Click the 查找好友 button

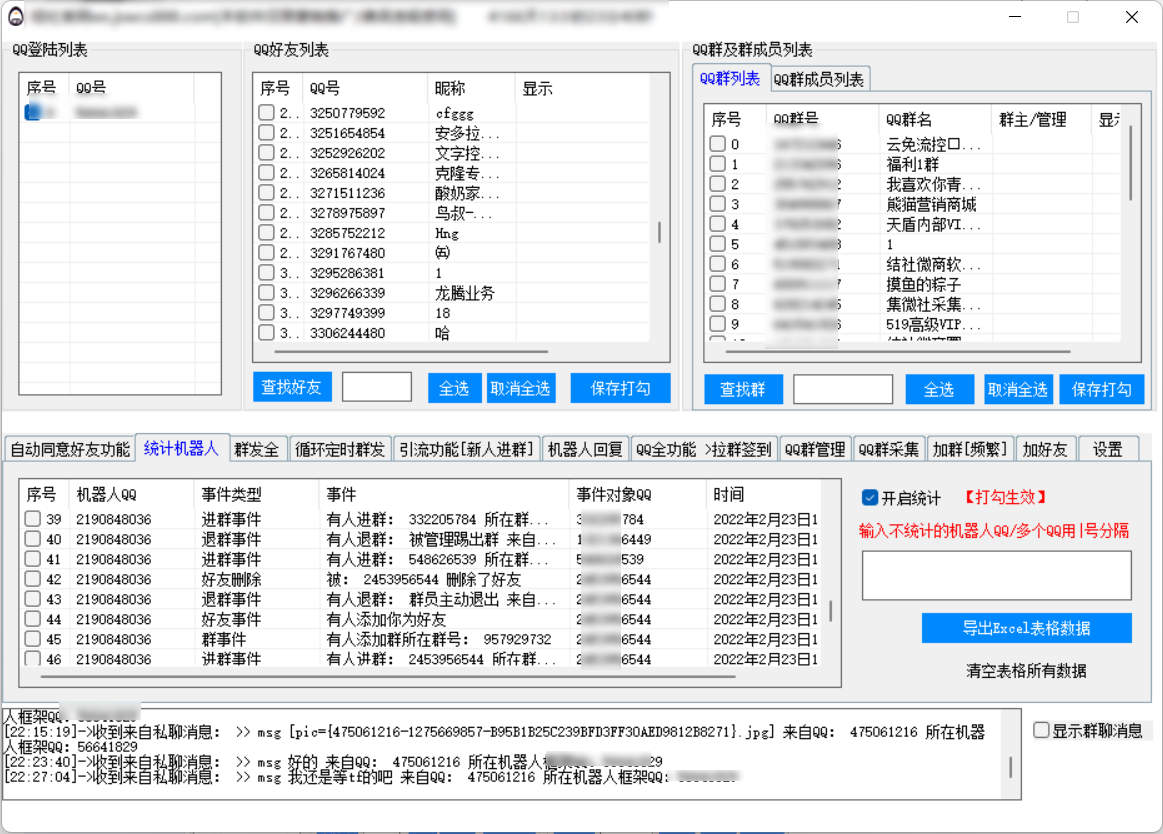pos(291,388)
